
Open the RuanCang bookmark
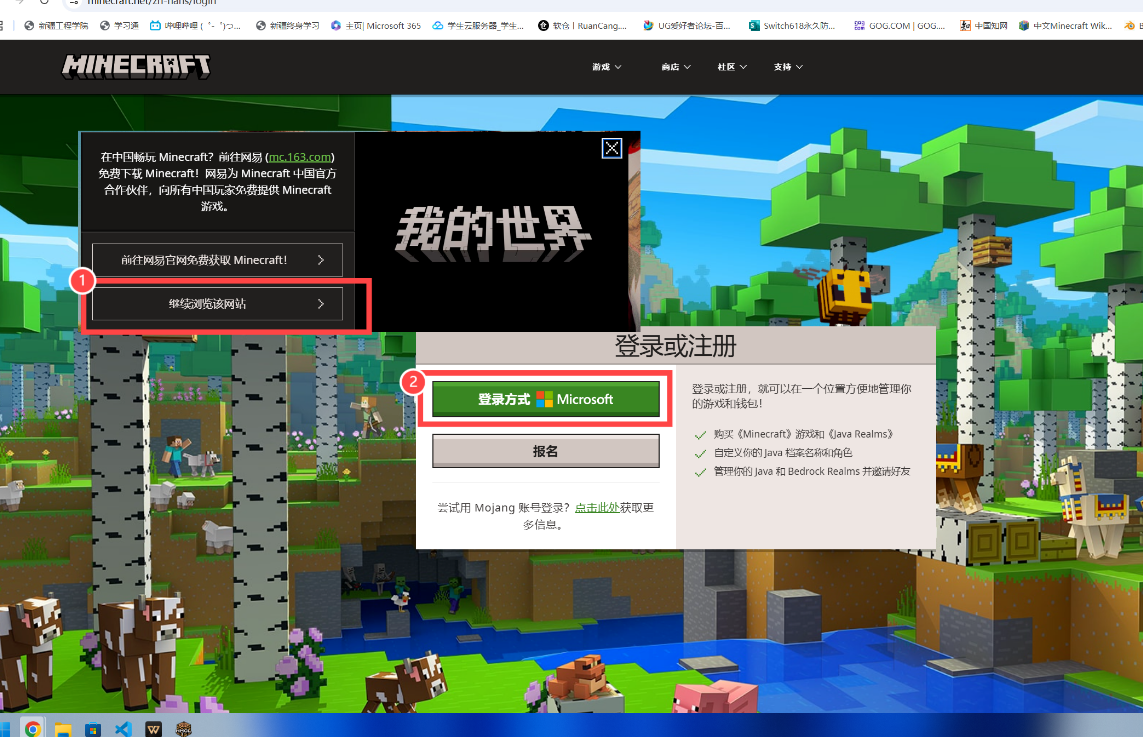coord(582,26)
